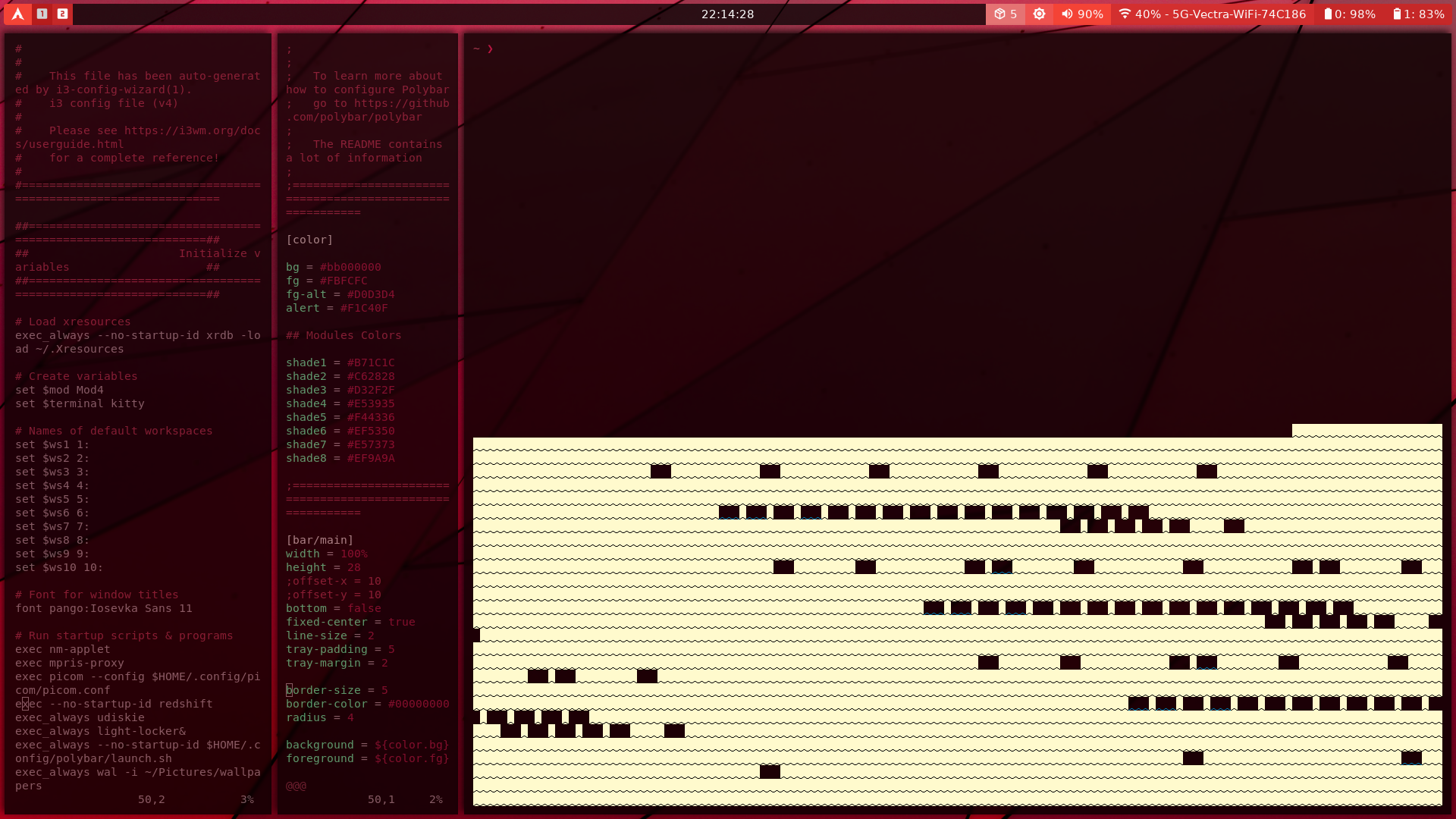Switch to workspace 1 in polybar
The height and width of the screenshot is (819, 1456).
[42, 14]
